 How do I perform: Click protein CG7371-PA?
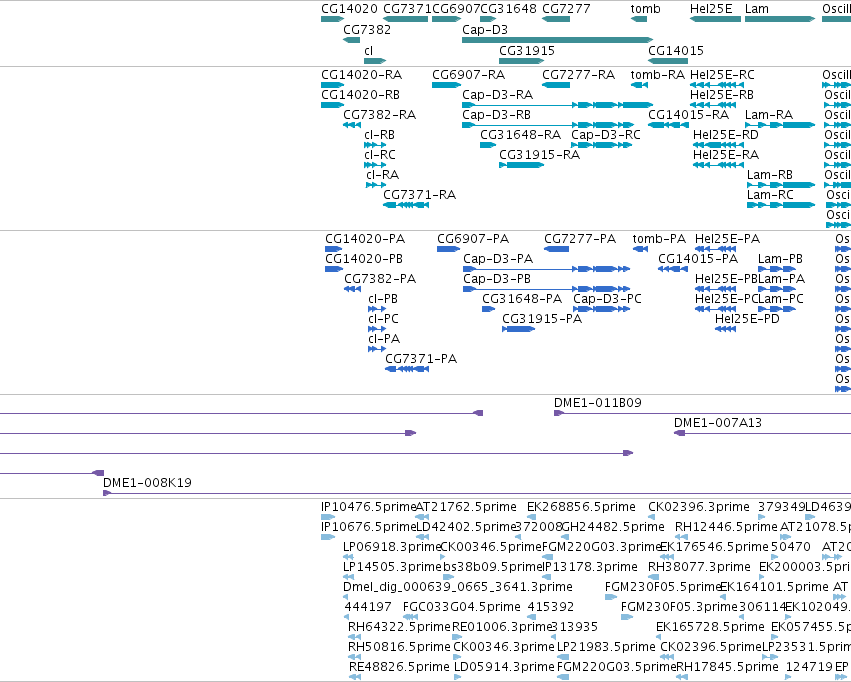[x=421, y=359]
